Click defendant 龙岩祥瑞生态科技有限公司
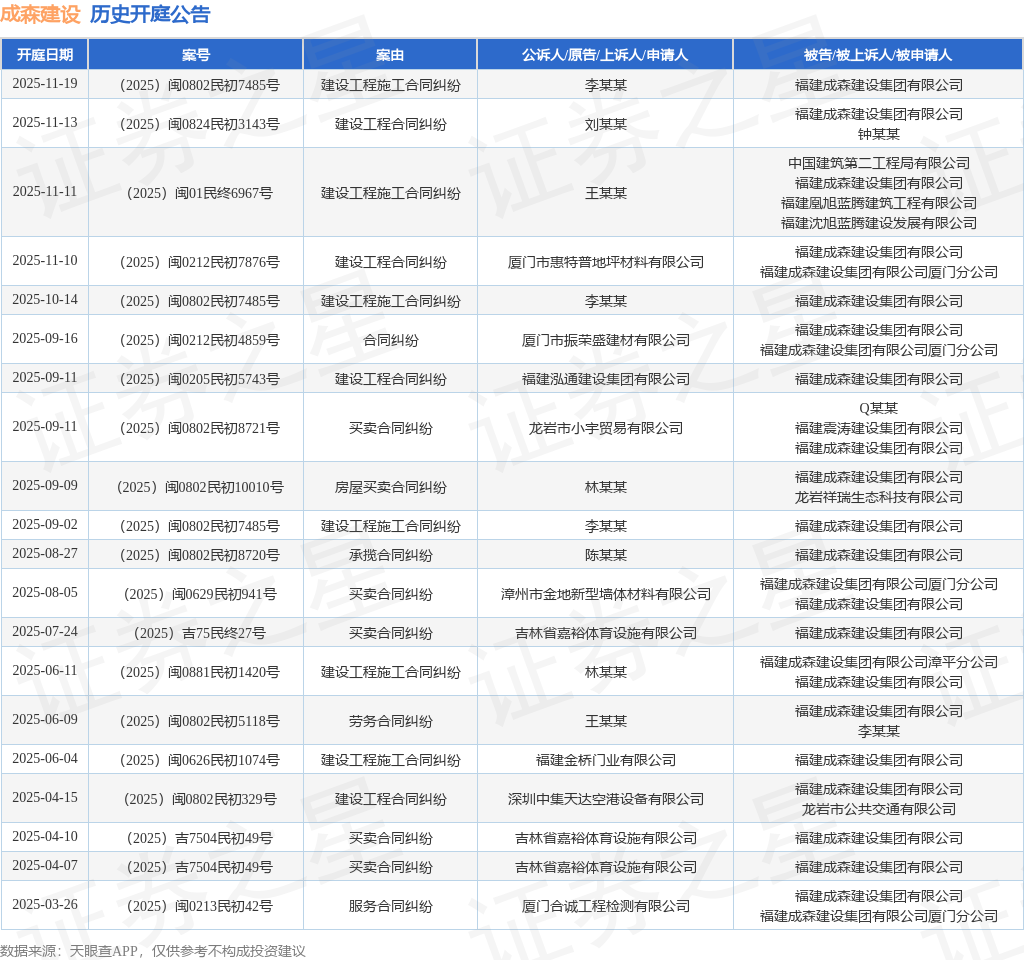 coord(878,497)
